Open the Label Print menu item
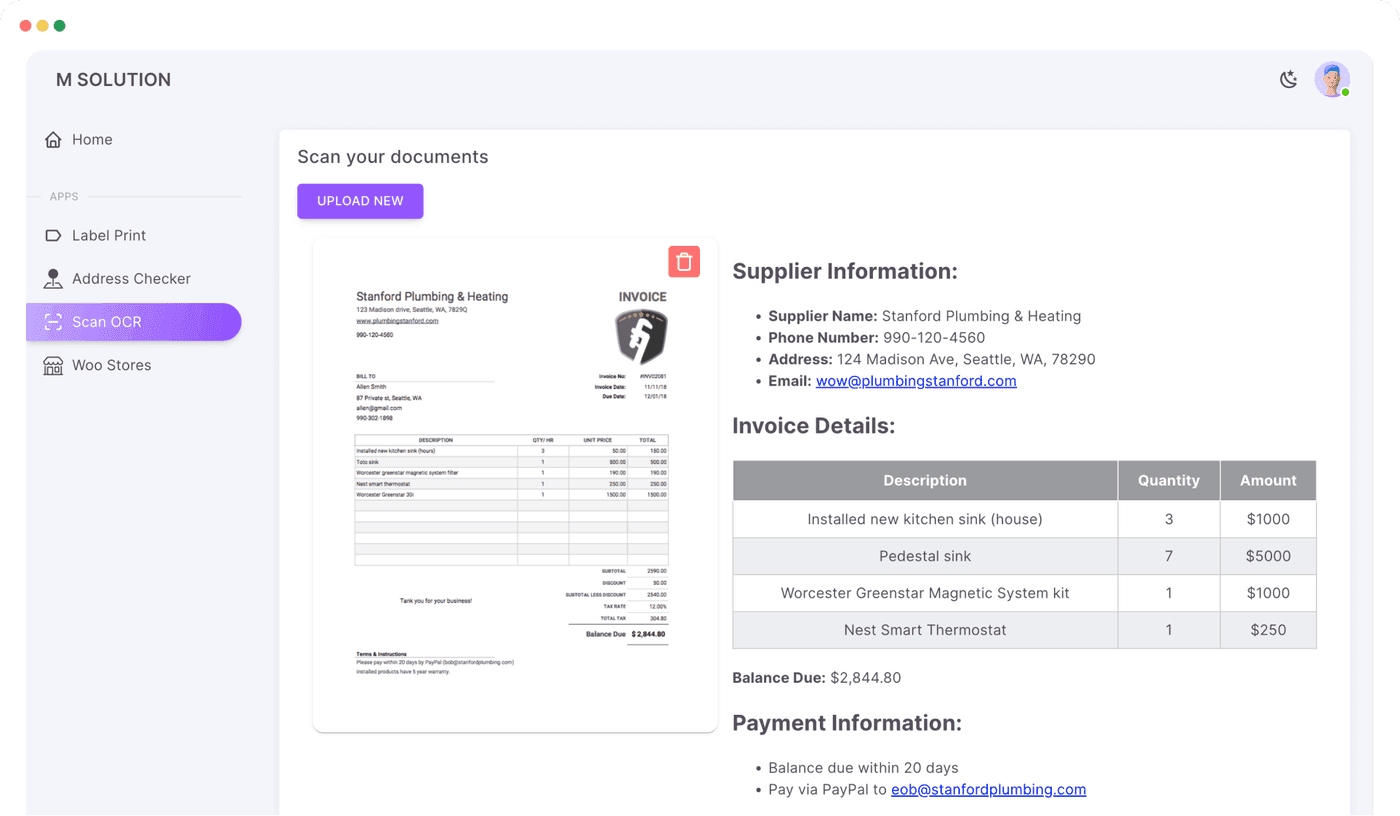This screenshot has width=1400, height=816. coord(134,236)
